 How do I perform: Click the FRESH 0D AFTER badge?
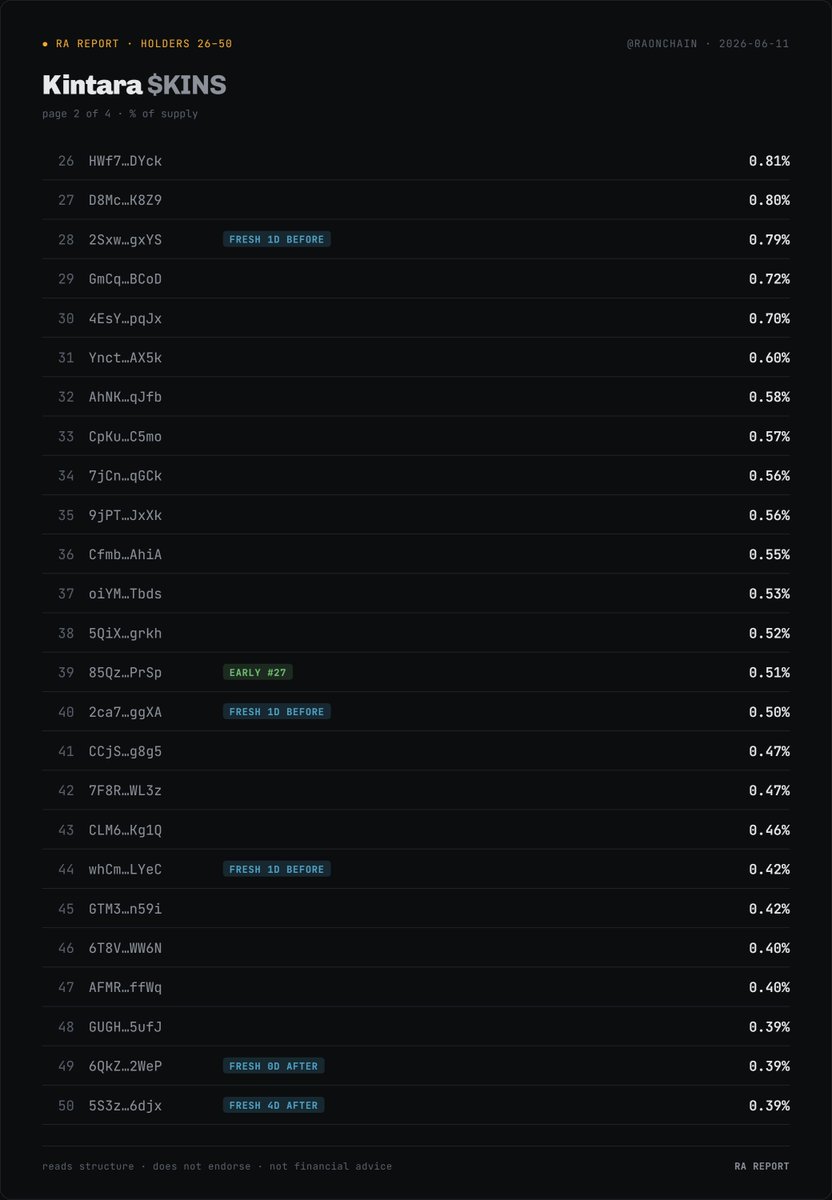[274, 1067]
